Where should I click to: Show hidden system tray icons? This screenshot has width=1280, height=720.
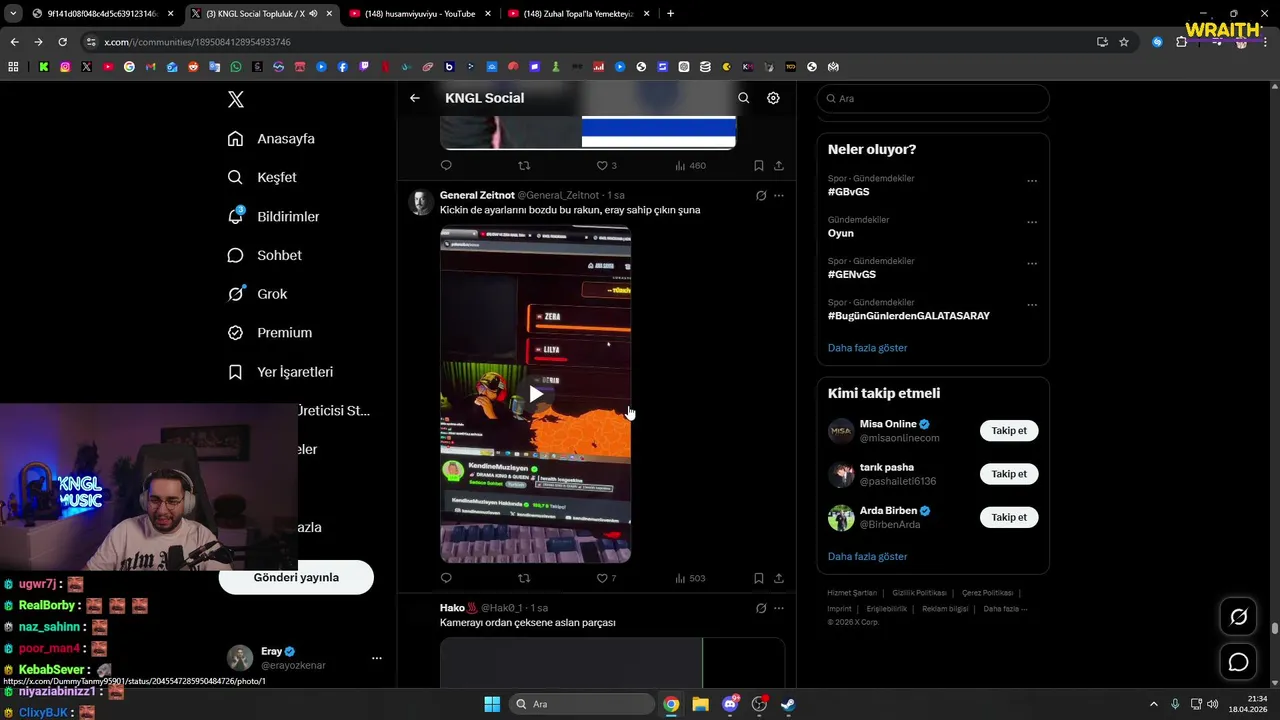(x=1154, y=704)
